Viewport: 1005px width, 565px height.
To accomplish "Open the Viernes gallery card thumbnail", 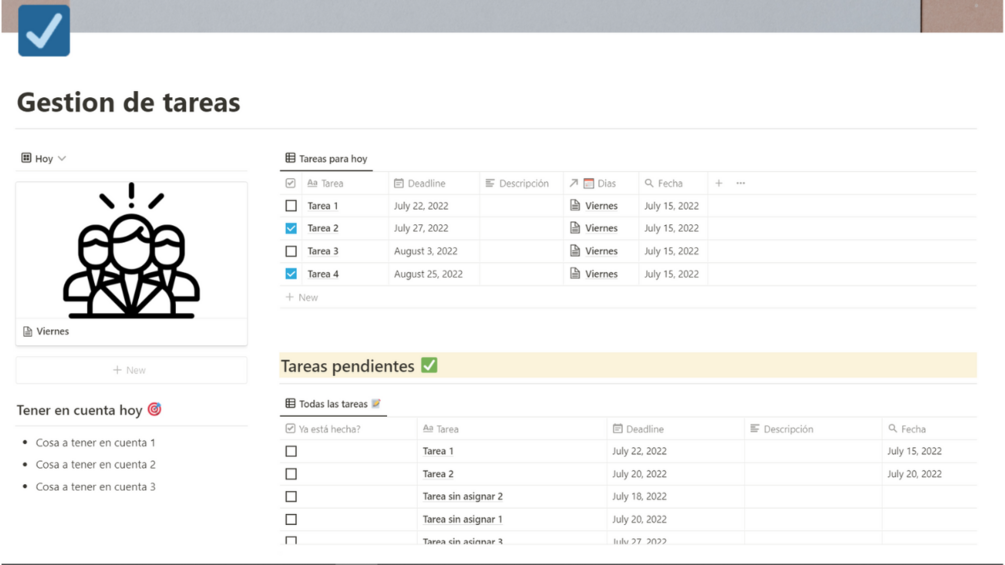I will pos(131,251).
